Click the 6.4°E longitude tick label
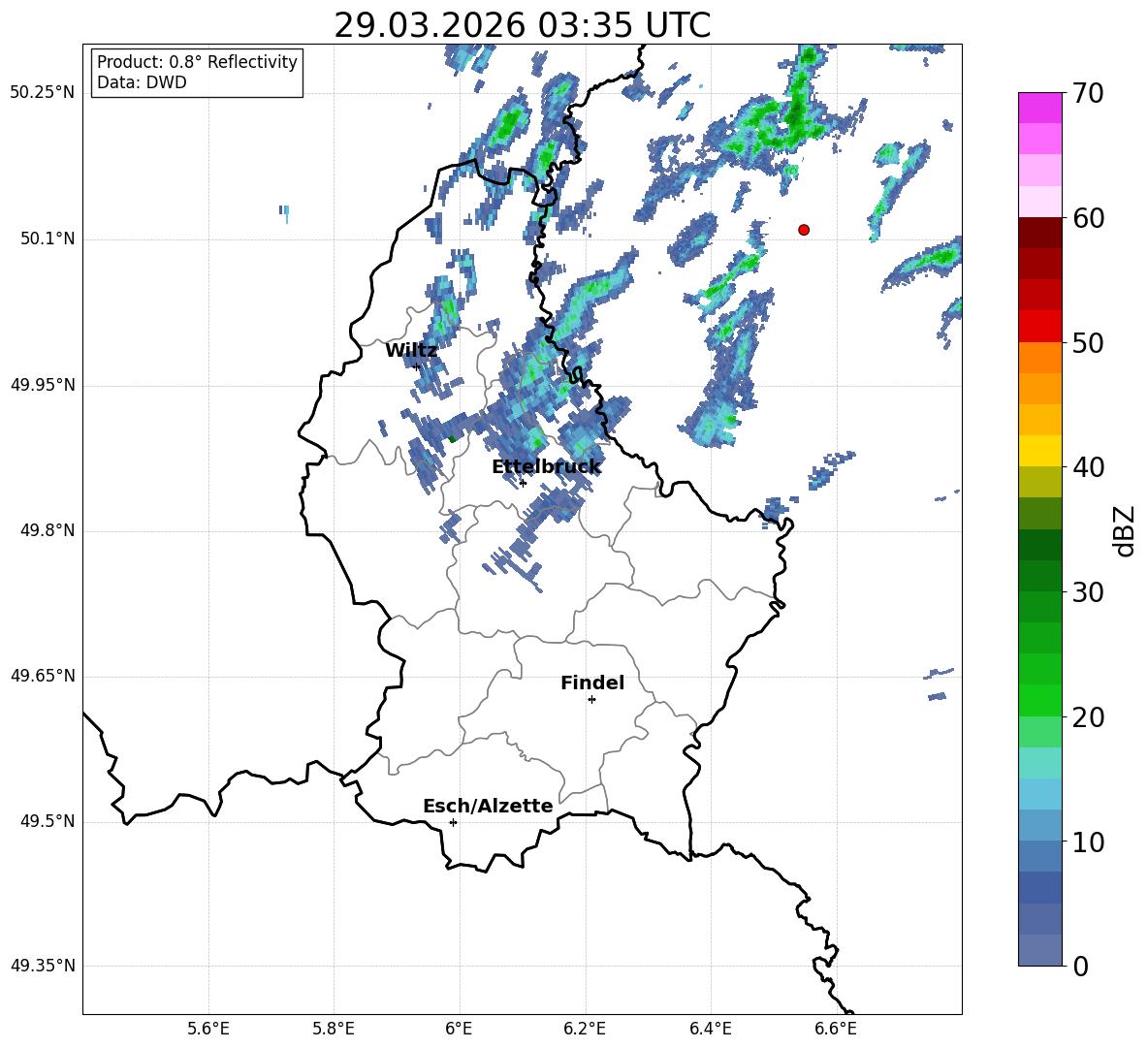This screenshot has height=1048, width=1148. click(x=710, y=1029)
